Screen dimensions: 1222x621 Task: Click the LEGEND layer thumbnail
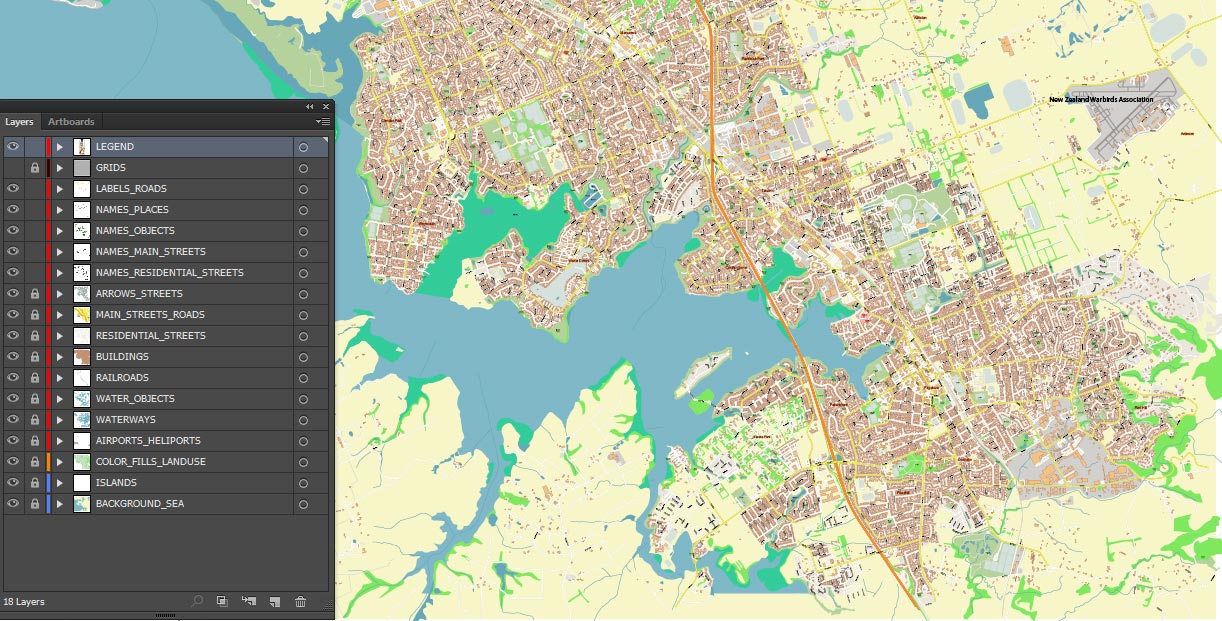pyautogui.click(x=82, y=147)
